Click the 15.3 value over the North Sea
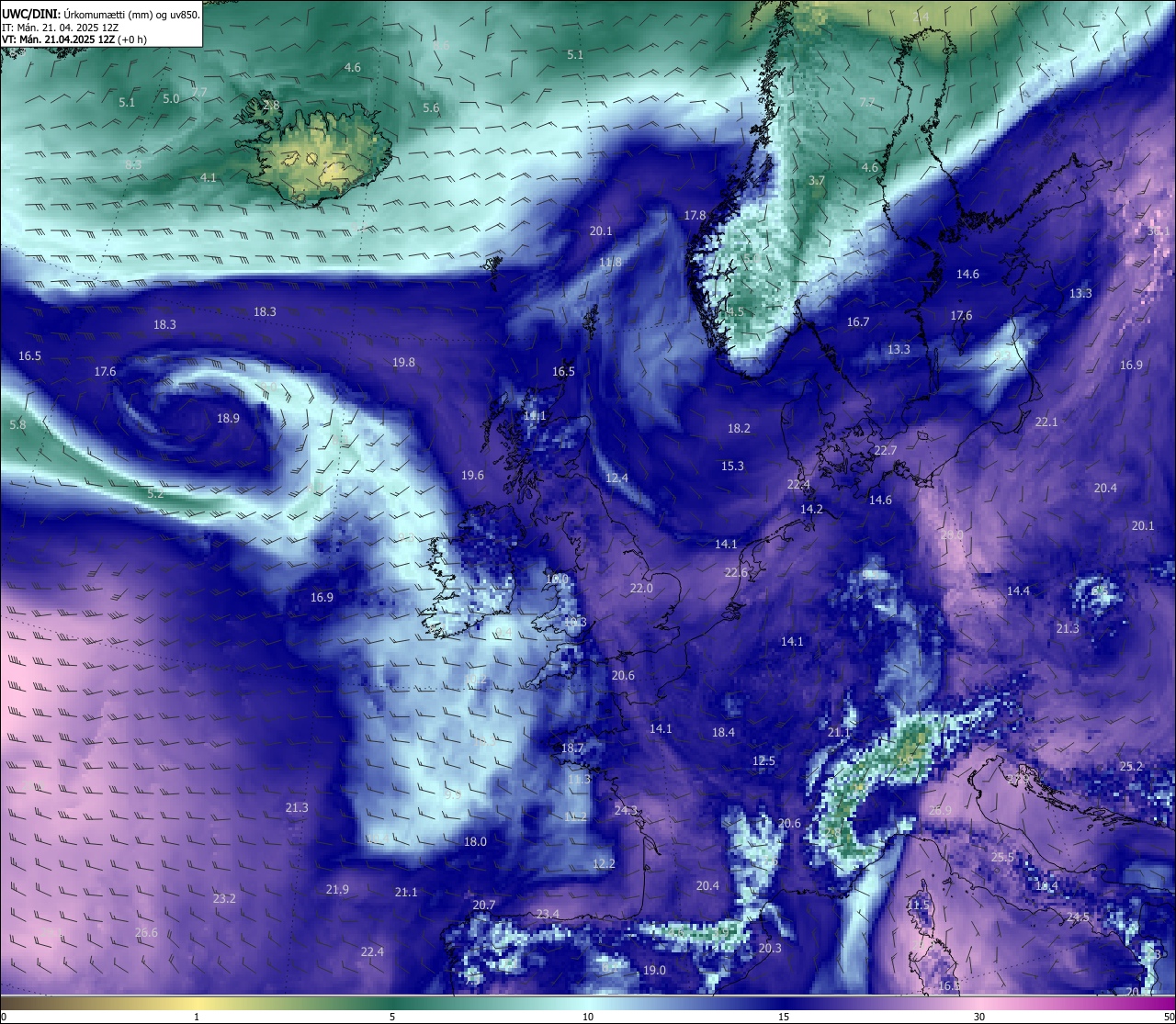 point(732,467)
